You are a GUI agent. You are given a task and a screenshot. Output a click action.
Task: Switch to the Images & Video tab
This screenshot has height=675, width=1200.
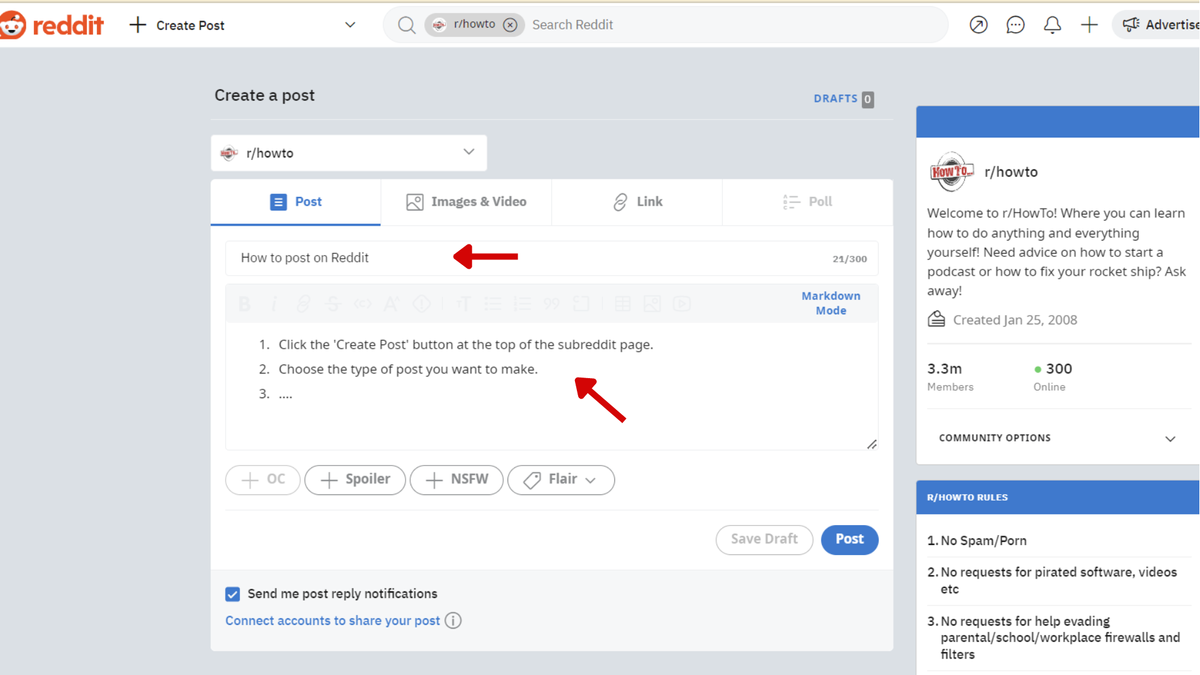point(465,201)
